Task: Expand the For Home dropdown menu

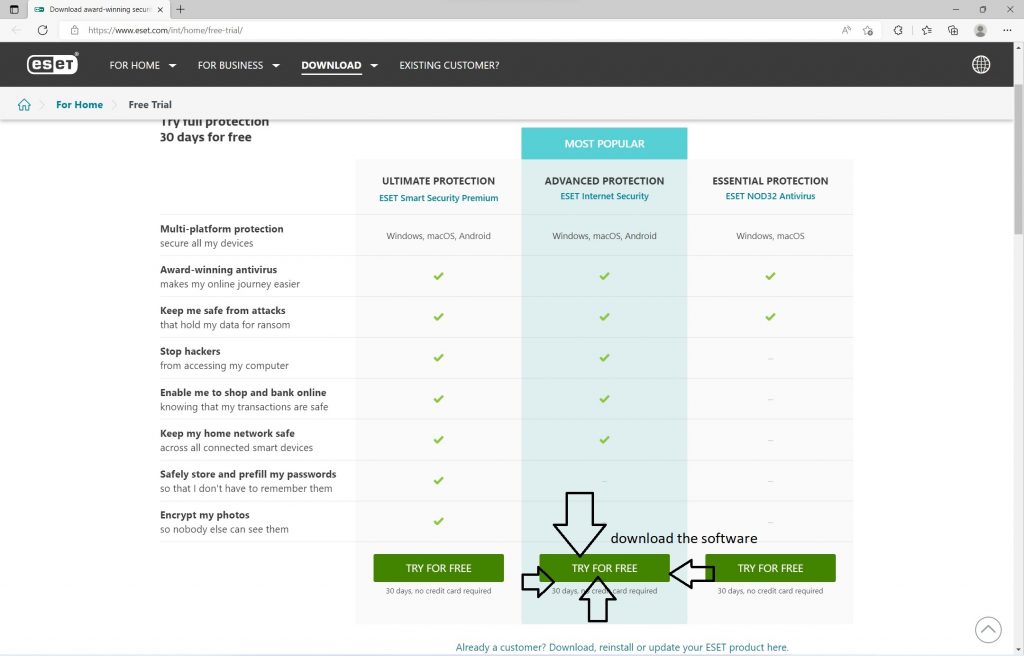Action: click(142, 66)
